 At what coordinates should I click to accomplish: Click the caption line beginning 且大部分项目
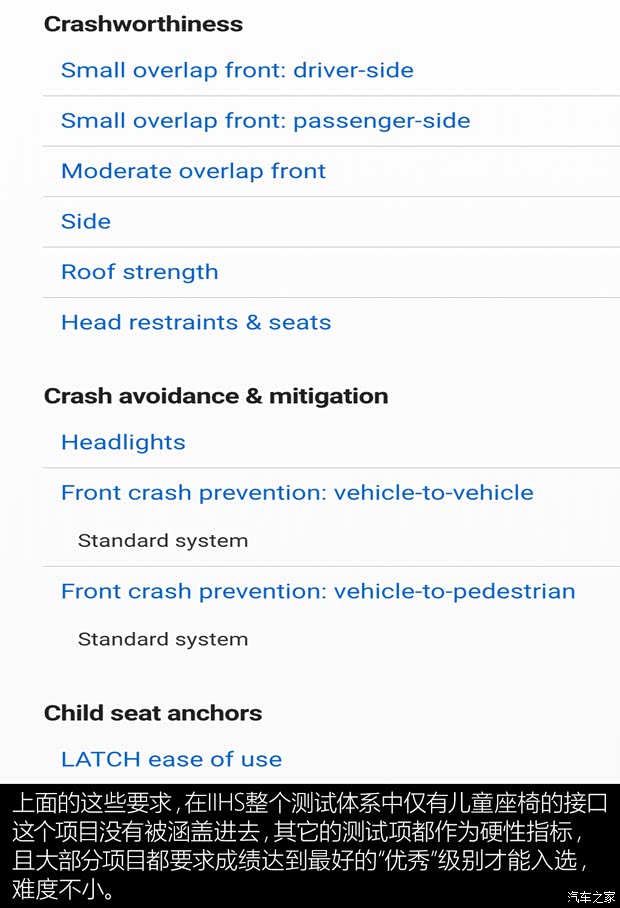(x=300, y=861)
